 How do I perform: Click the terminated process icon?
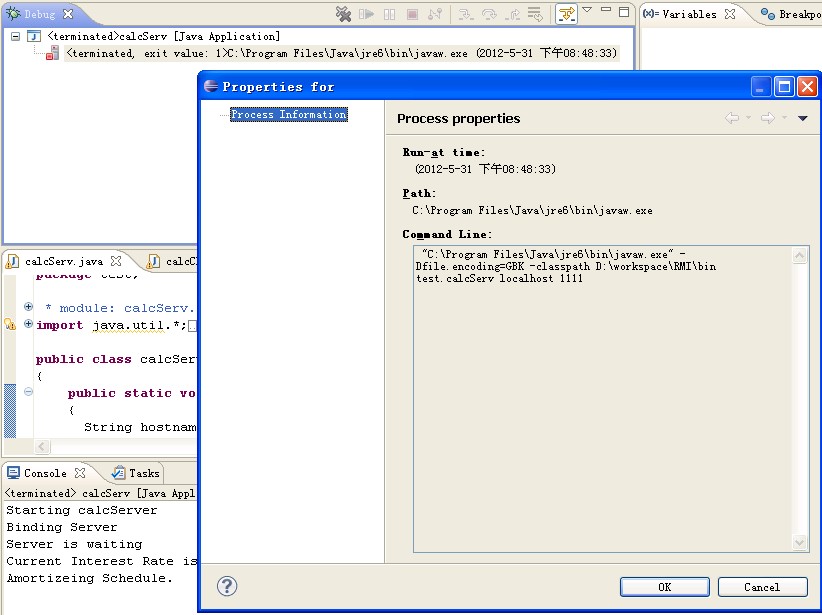[52, 53]
